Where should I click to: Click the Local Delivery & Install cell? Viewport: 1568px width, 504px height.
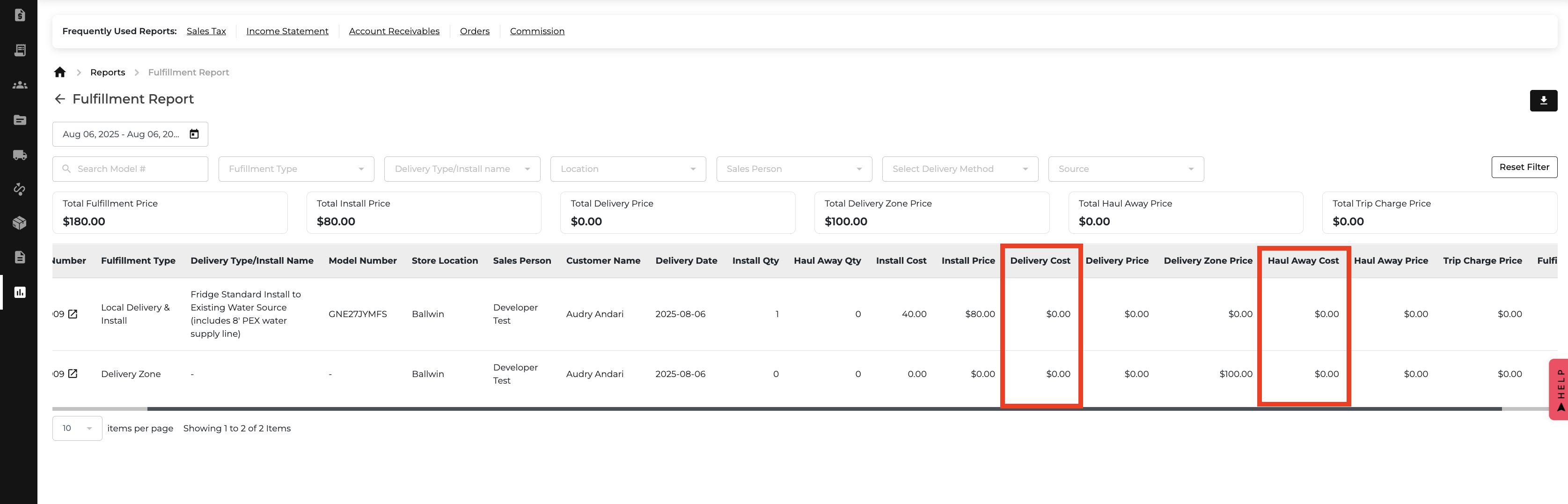coord(136,314)
